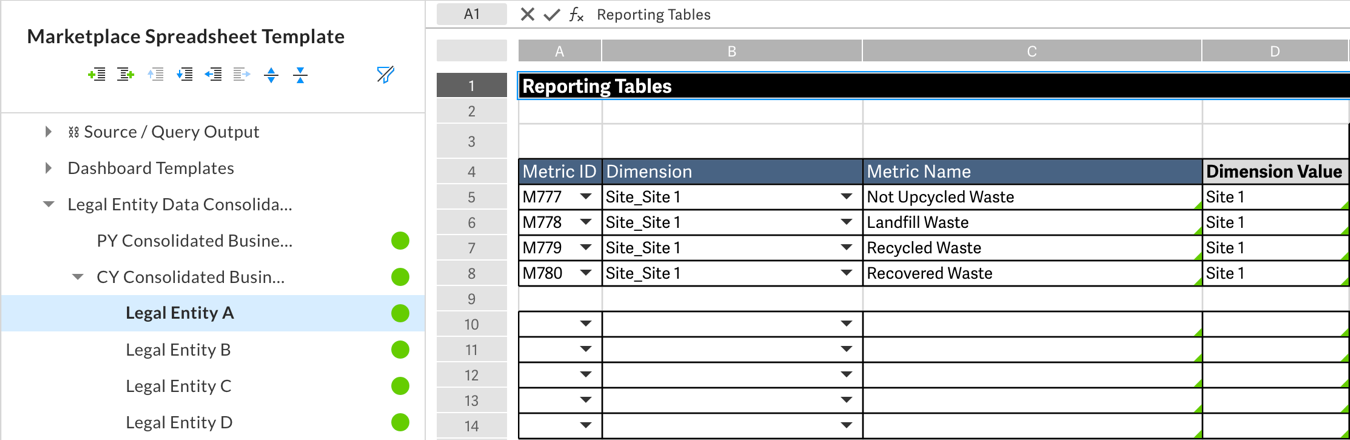Click the collapse all icon
Image resolution: width=1350 pixels, height=440 pixels.
(x=300, y=75)
